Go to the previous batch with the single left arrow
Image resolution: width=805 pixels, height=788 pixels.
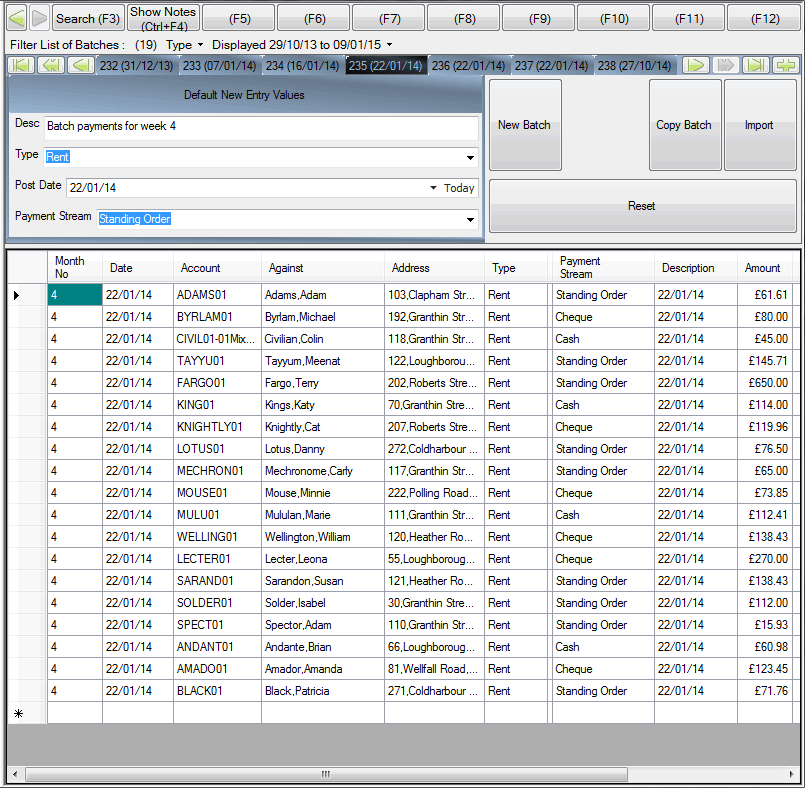click(81, 65)
